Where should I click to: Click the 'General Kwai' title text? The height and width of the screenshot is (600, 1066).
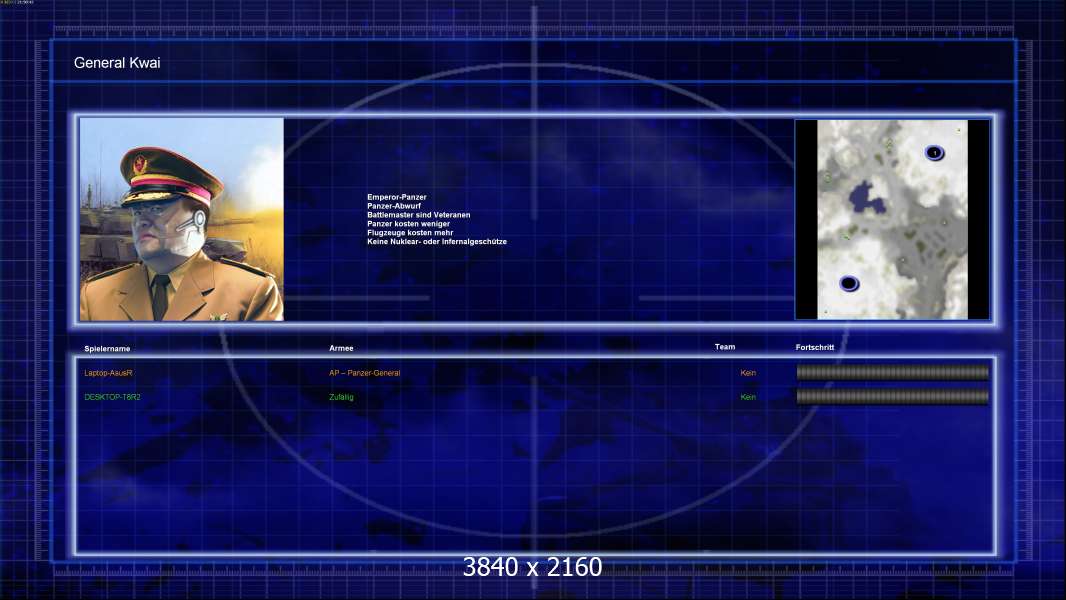pyautogui.click(x=117, y=63)
